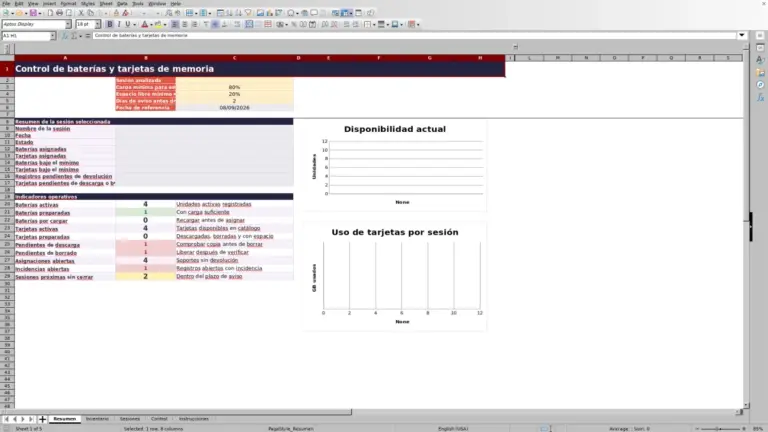Open the conditional formatting dropdown arrow
Image resolution: width=768 pixels, height=432 pixels.
(418, 24)
